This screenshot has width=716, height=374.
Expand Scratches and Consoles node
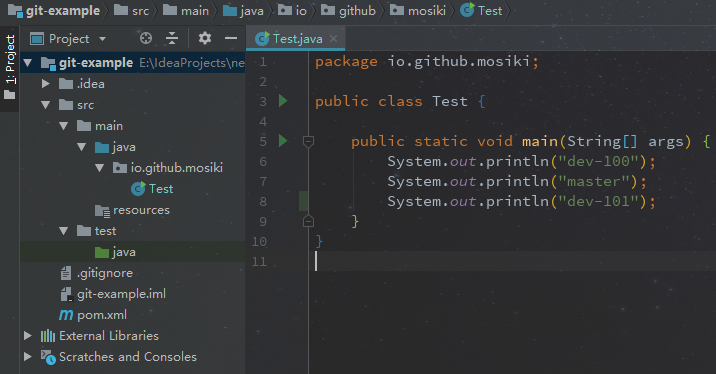coord(28,357)
